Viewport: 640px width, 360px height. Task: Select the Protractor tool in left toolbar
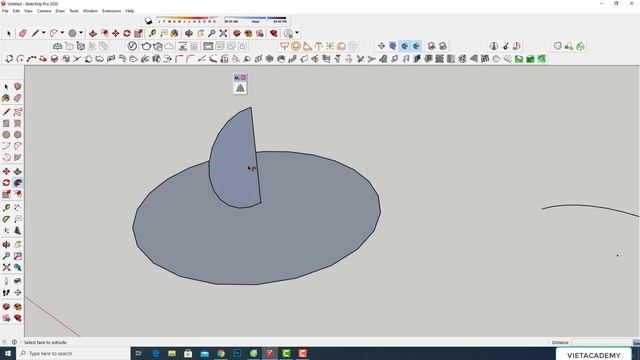pyautogui.click(x=6, y=219)
